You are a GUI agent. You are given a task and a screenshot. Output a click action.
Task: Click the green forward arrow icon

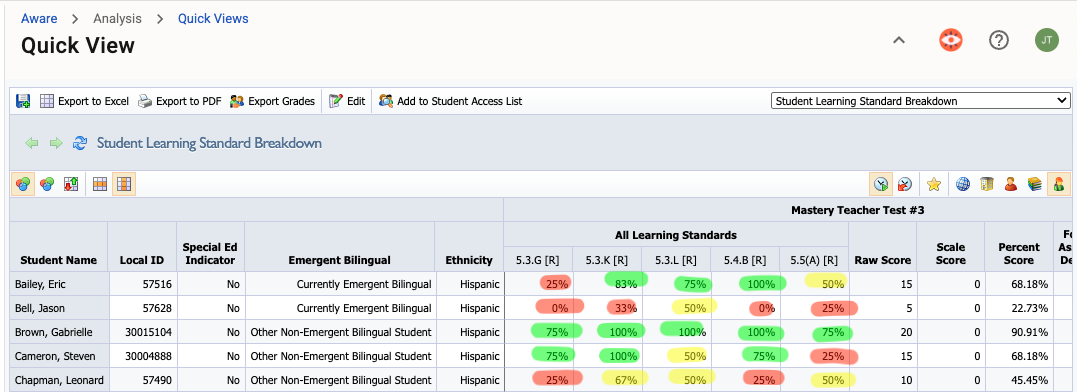[x=56, y=143]
